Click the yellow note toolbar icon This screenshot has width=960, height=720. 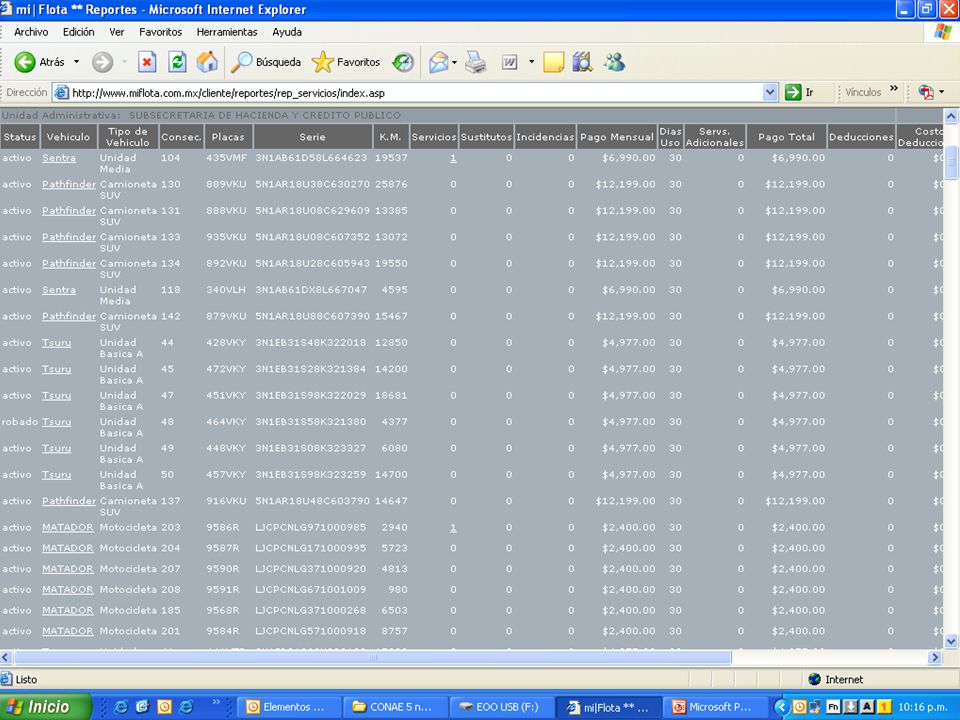(553, 62)
